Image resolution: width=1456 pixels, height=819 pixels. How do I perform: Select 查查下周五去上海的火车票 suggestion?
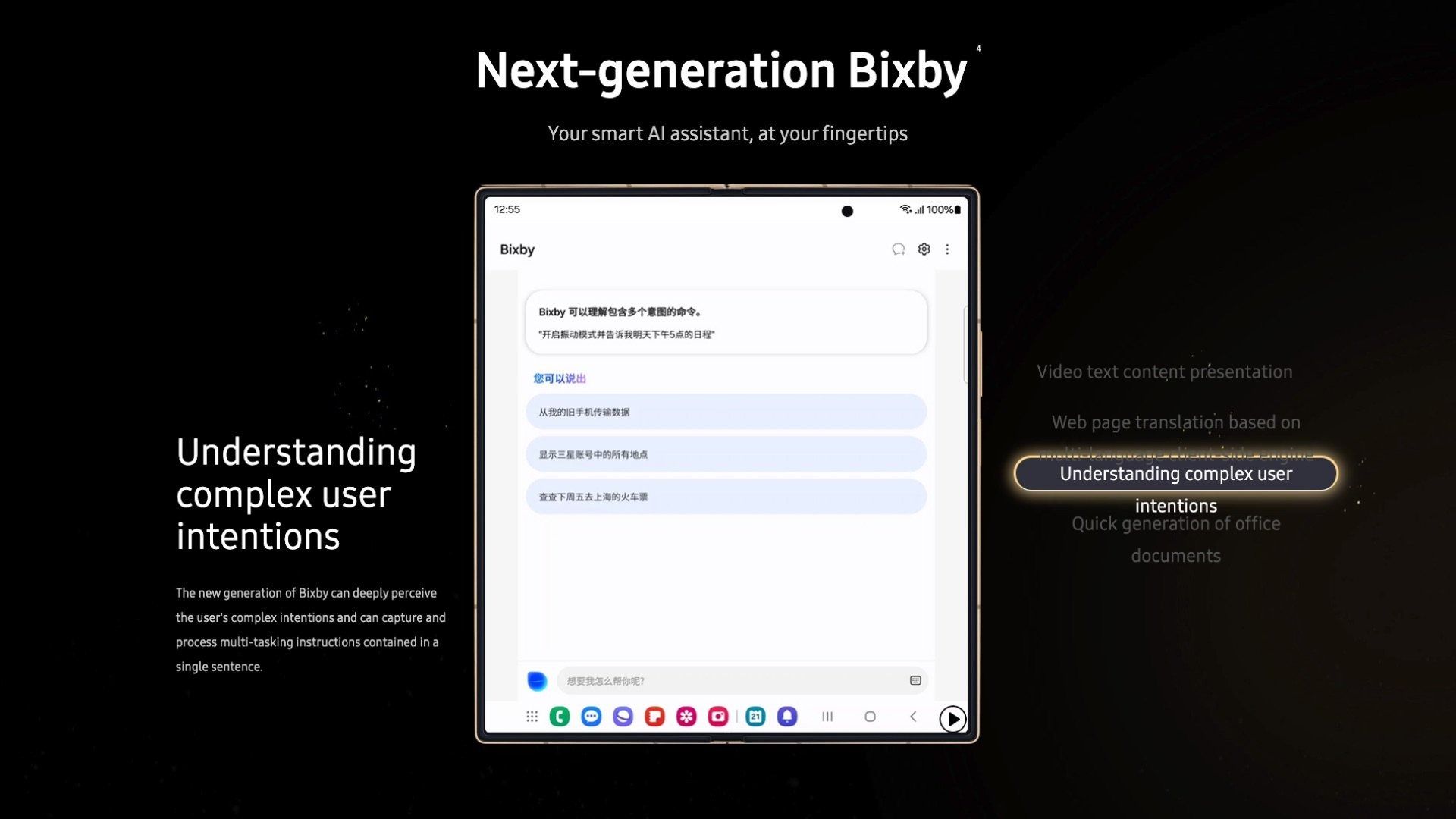pyautogui.click(x=726, y=497)
